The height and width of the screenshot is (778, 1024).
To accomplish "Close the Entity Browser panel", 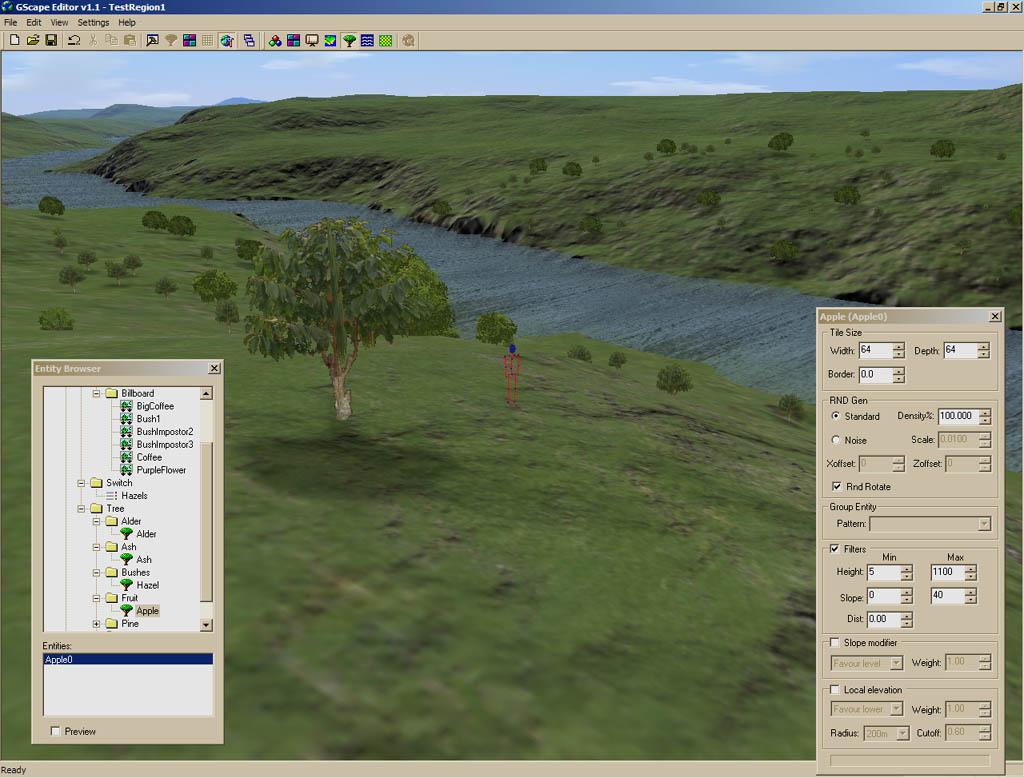I will click(x=214, y=368).
